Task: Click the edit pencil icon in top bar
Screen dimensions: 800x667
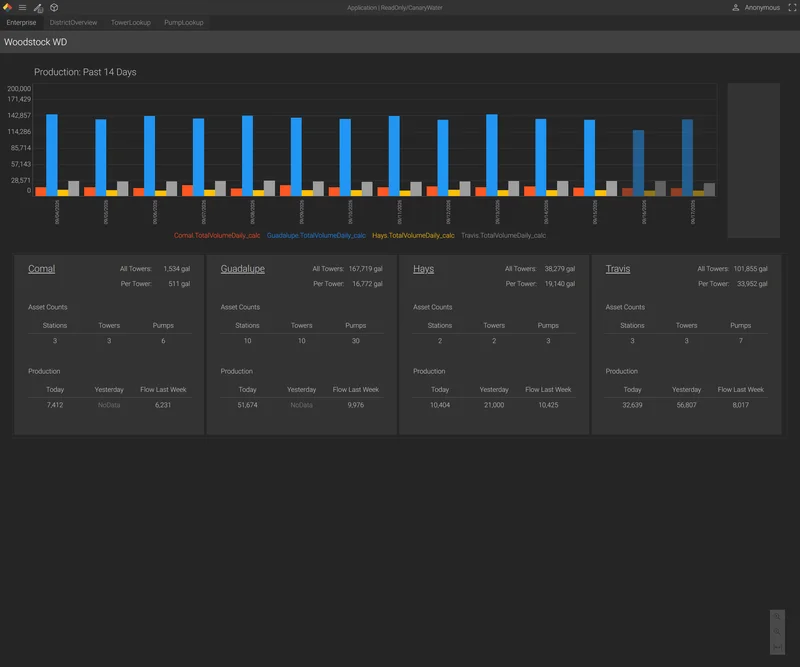Action: 38,8
